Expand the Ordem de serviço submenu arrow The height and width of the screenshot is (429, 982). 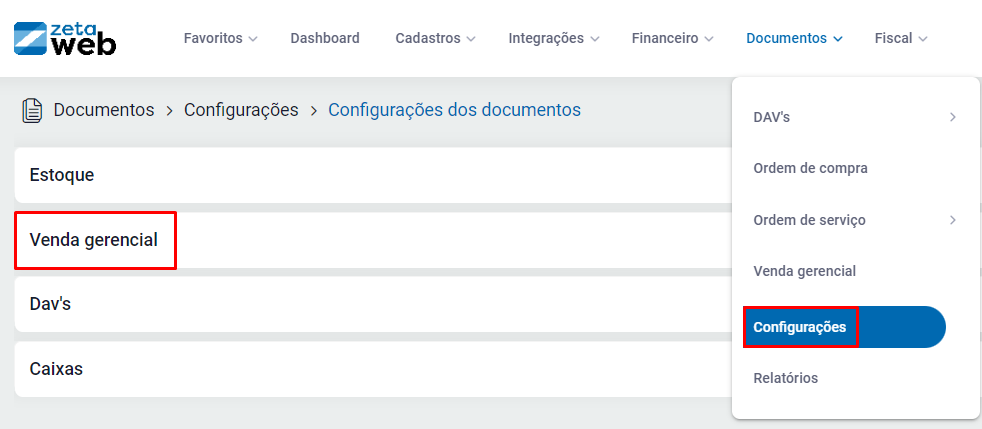point(952,220)
